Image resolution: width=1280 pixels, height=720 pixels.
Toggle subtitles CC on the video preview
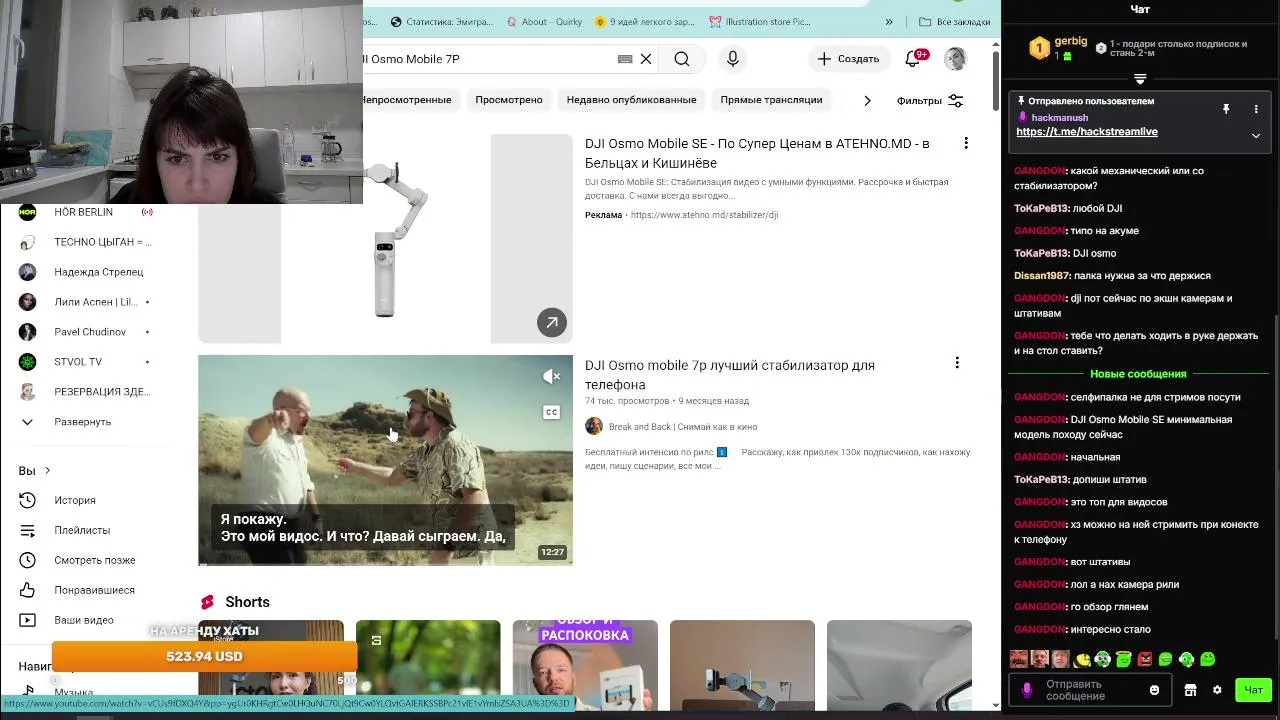pyautogui.click(x=551, y=412)
